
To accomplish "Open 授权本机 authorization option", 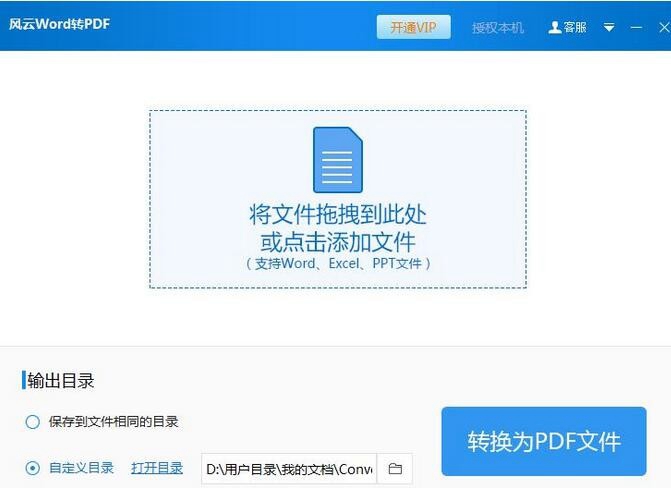I will (498, 28).
